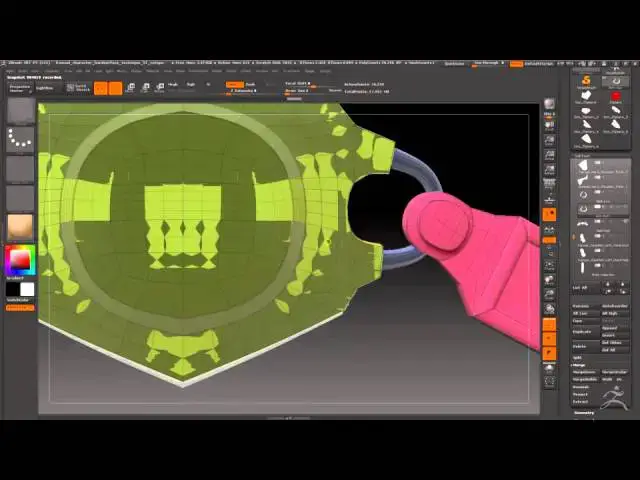Viewport: 640px width, 480px height.
Task: Select the SimpleBrush tool thumbnail
Action: 586,81
